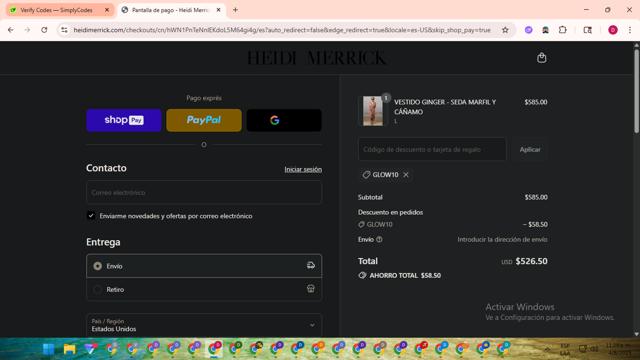Select the Envío delivery radio option
The height and width of the screenshot is (360, 640).
click(98, 266)
